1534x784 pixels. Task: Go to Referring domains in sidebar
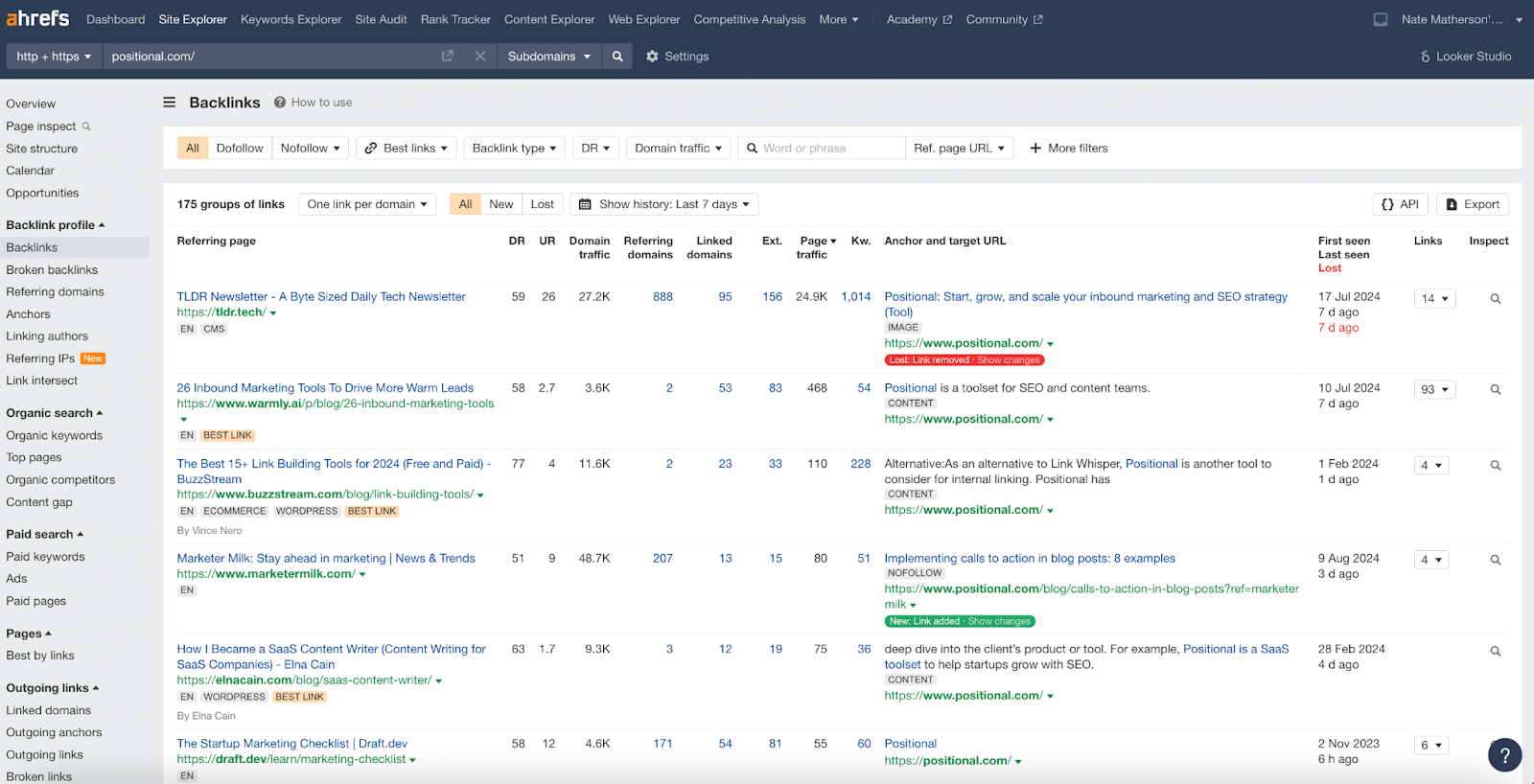[55, 292]
